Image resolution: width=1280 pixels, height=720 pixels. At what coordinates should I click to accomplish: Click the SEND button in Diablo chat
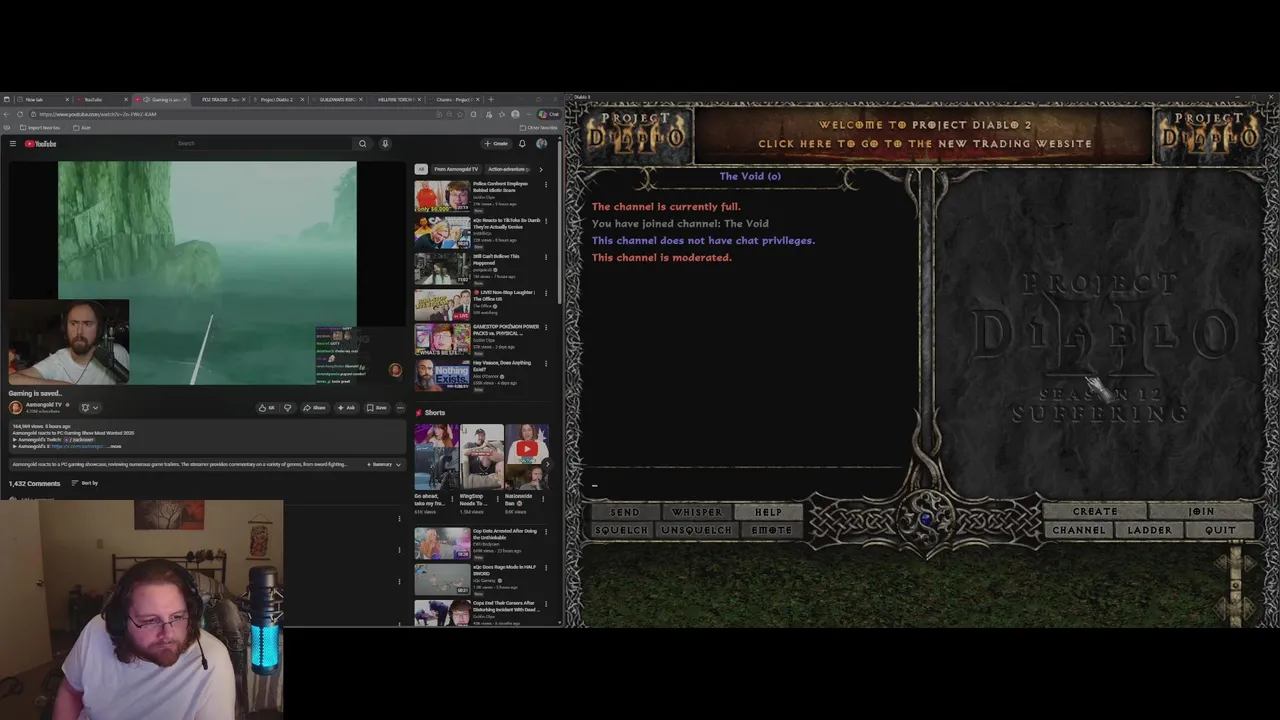point(624,512)
